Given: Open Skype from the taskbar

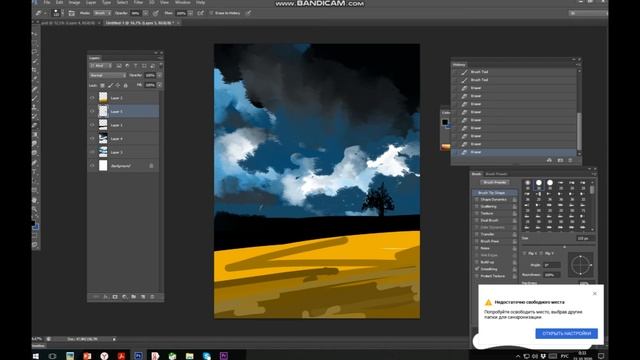Looking at the screenshot, I should [207, 356].
